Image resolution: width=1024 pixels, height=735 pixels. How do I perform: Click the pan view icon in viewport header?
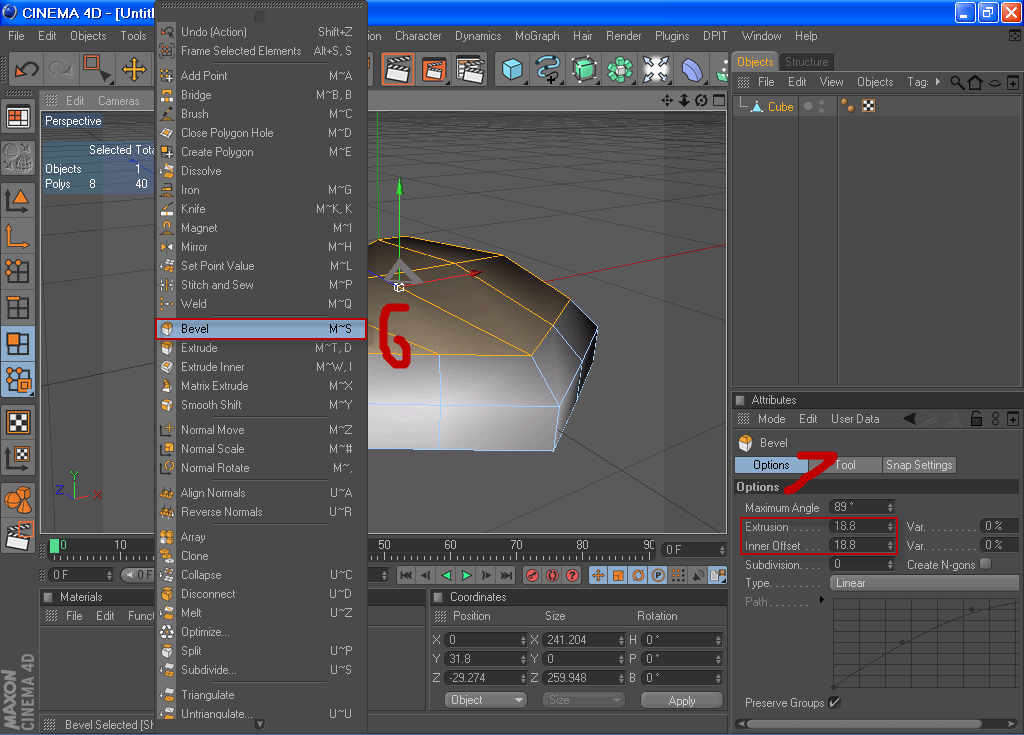(667, 100)
